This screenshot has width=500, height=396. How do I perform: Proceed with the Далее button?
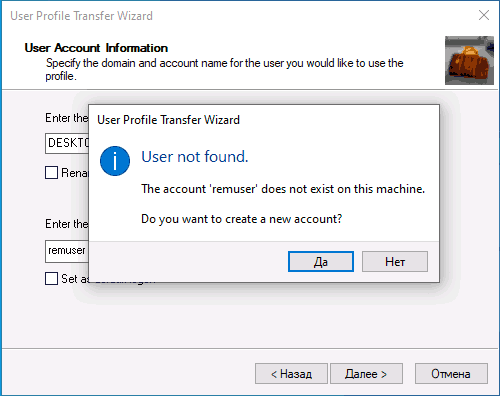[x=366, y=374]
